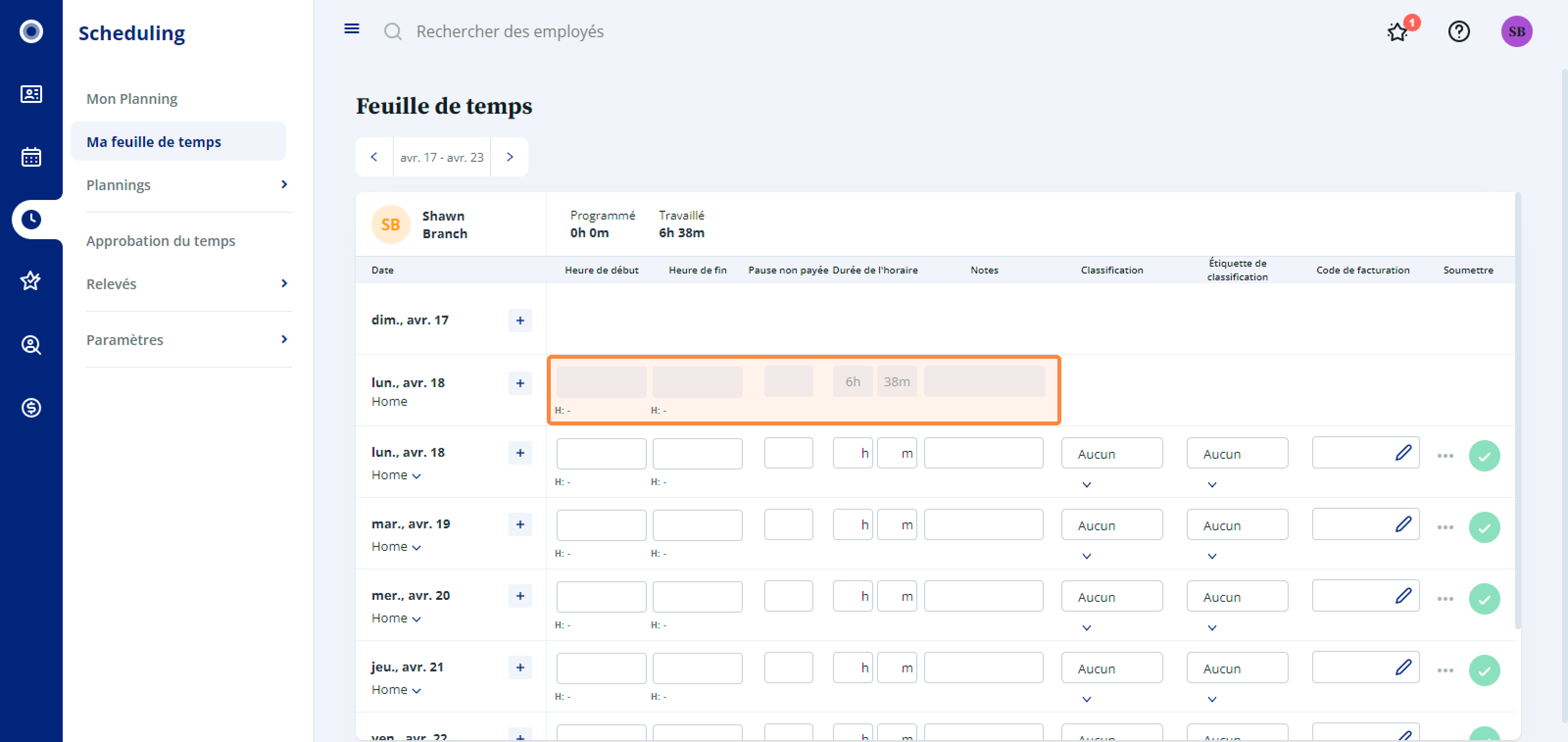
Task: Open the SB profile avatar
Action: point(1516,31)
